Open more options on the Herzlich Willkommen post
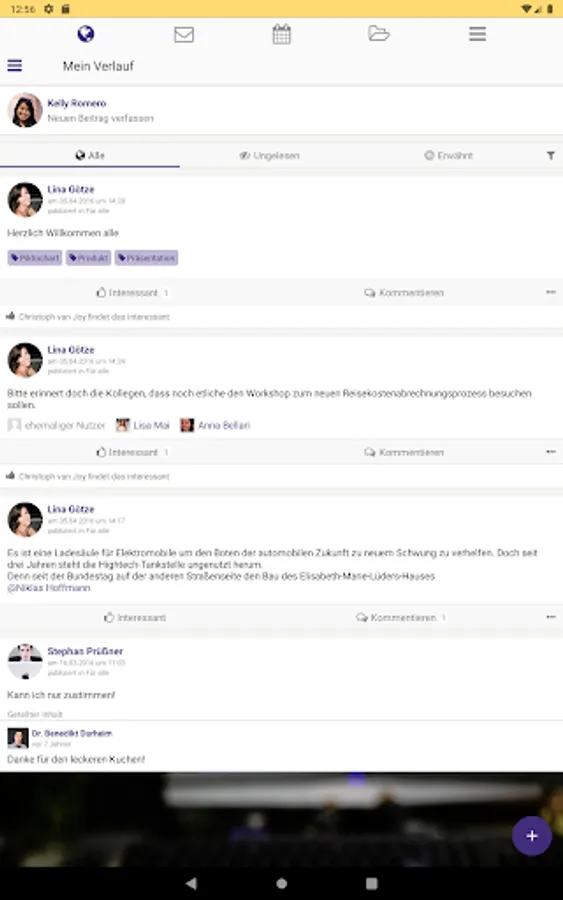Image resolution: width=563 pixels, height=900 pixels. coord(551,292)
